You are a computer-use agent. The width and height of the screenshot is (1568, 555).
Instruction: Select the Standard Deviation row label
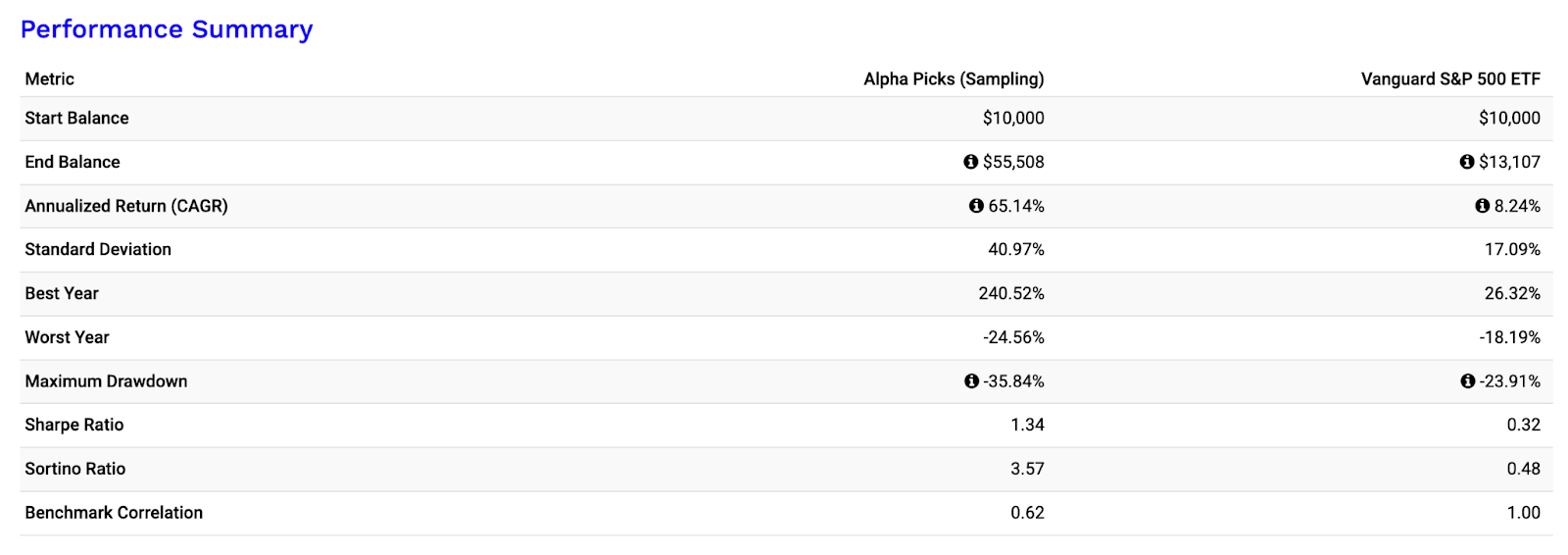pos(98,250)
